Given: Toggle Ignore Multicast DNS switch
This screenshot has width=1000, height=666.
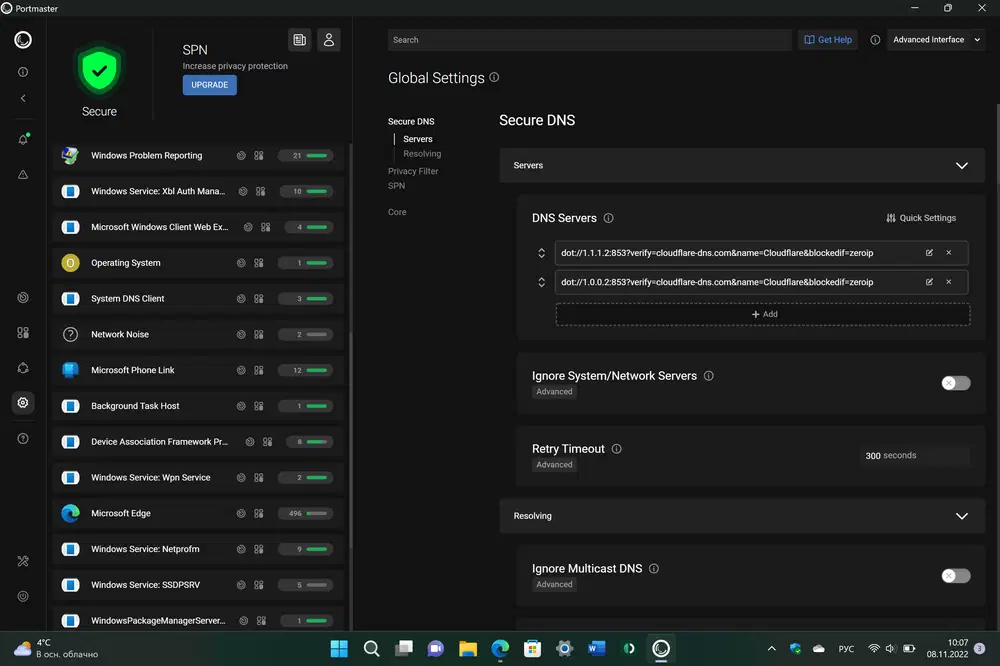Looking at the screenshot, I should (x=955, y=576).
